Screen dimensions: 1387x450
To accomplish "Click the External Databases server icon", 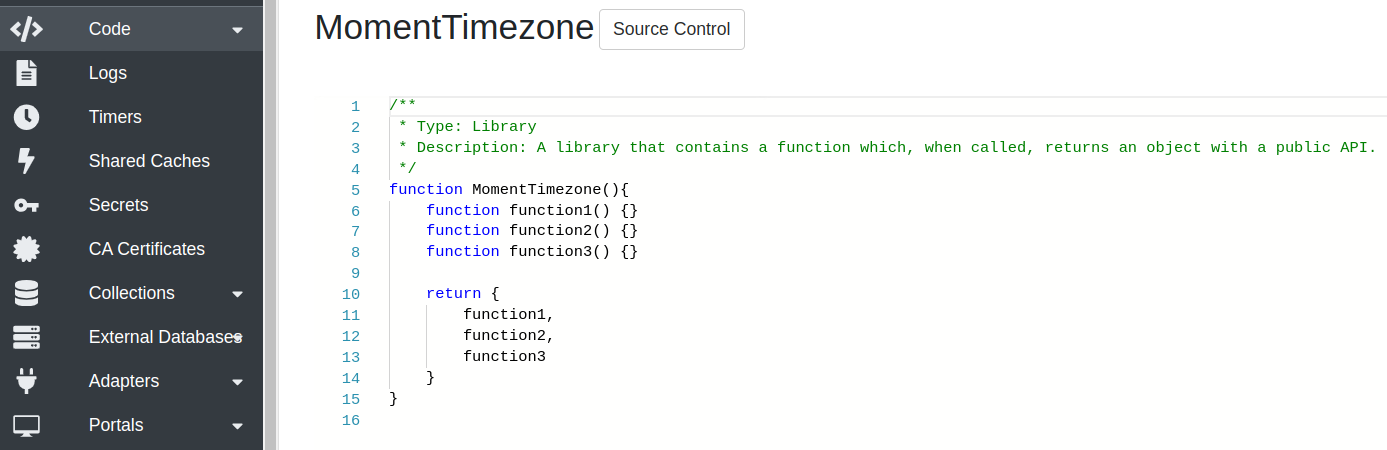I will pos(26,337).
